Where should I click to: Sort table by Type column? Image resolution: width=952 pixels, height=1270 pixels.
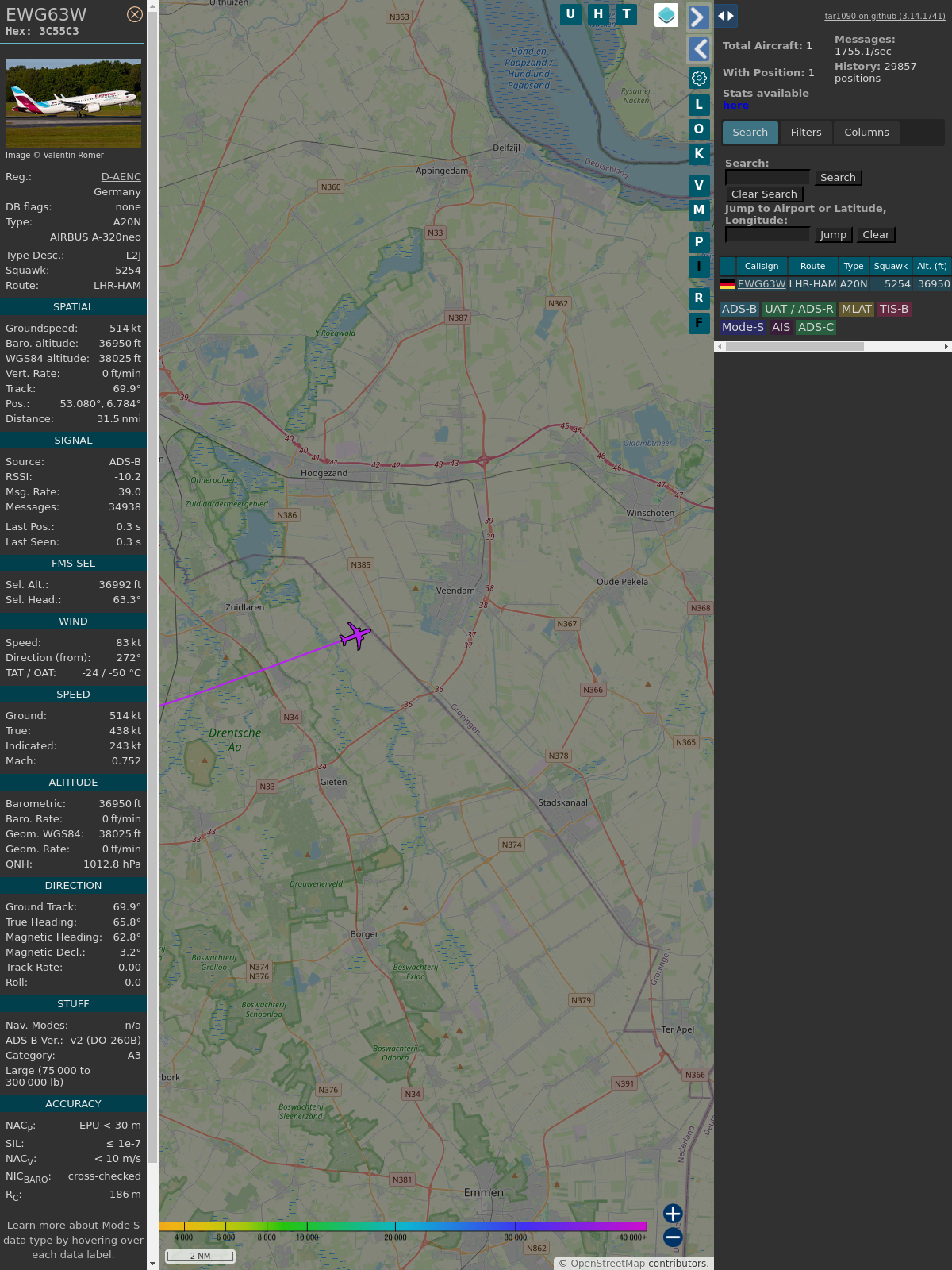click(x=854, y=267)
